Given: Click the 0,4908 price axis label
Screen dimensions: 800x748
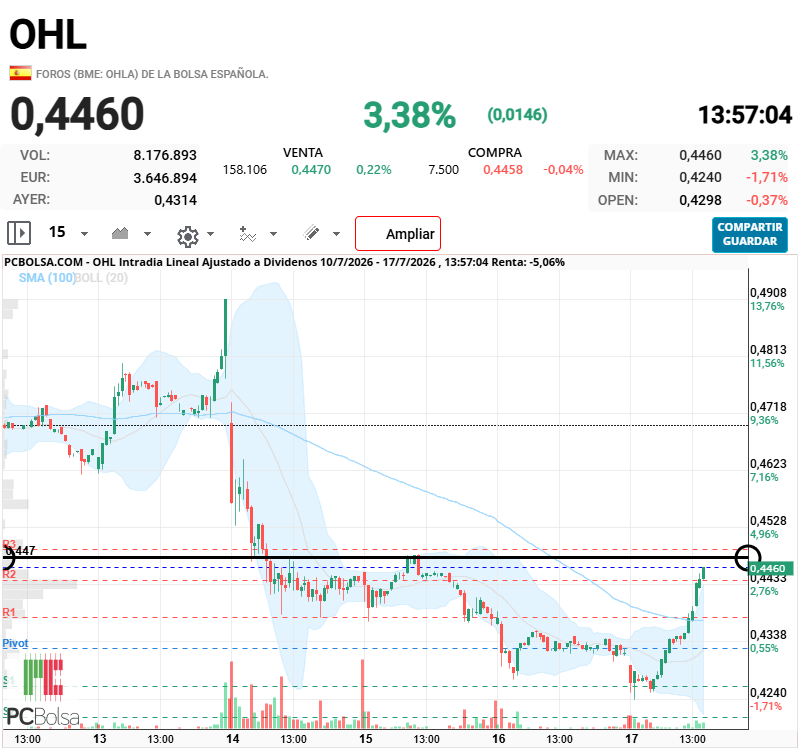Looking at the screenshot, I should (768, 292).
